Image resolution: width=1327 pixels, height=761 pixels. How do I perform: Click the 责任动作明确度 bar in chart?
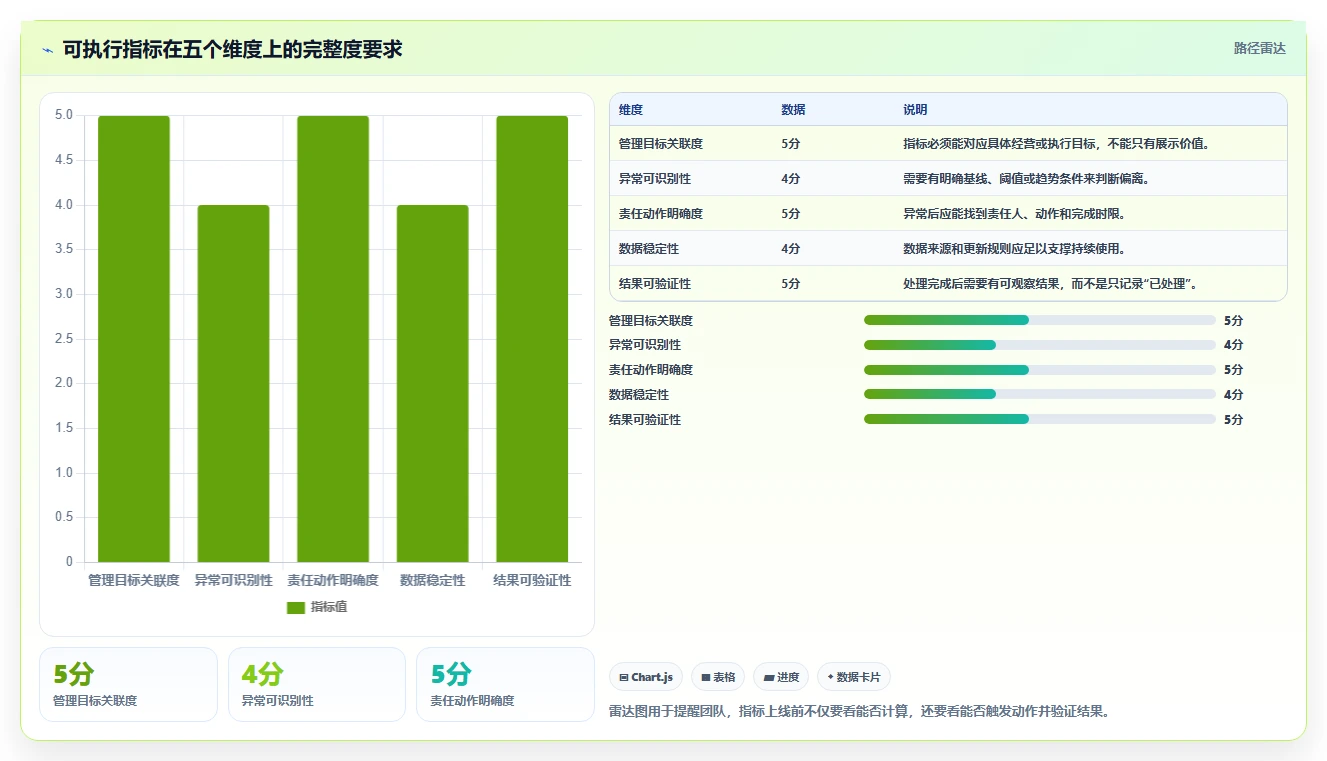click(x=333, y=339)
